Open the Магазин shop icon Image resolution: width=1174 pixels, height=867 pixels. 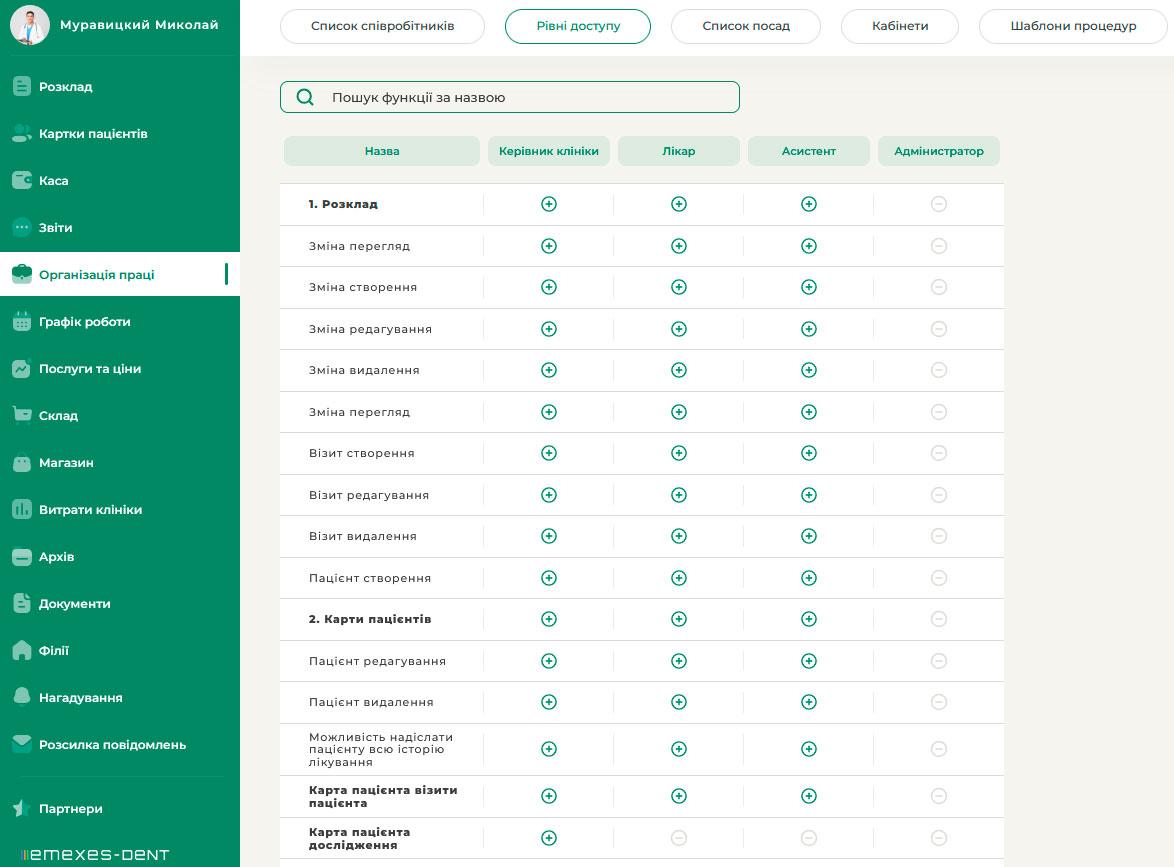tap(22, 463)
